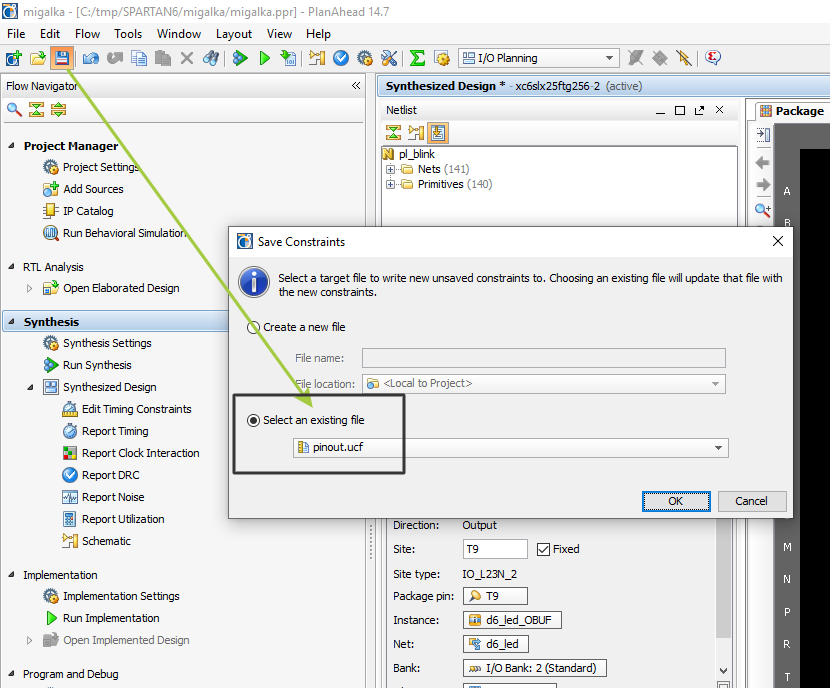The height and width of the screenshot is (688, 830).
Task: Click the Flow Navigator search magnifier icon
Action: 14,110
